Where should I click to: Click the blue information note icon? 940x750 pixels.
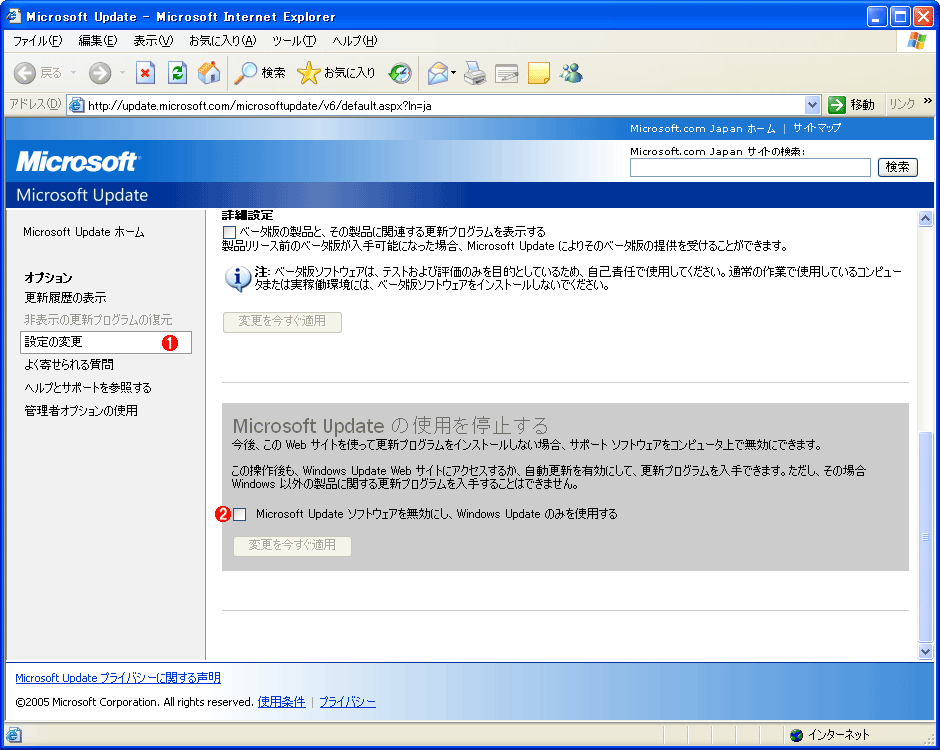(x=237, y=278)
